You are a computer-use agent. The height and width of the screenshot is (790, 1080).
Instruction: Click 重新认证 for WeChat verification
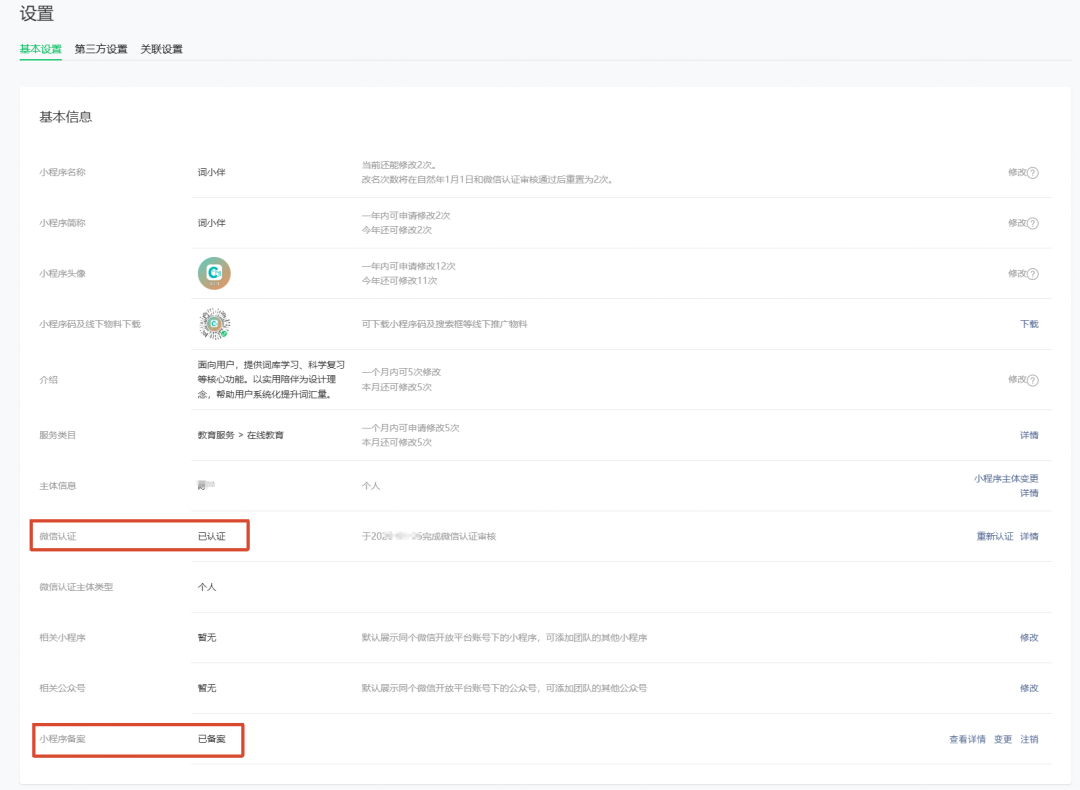(x=995, y=537)
